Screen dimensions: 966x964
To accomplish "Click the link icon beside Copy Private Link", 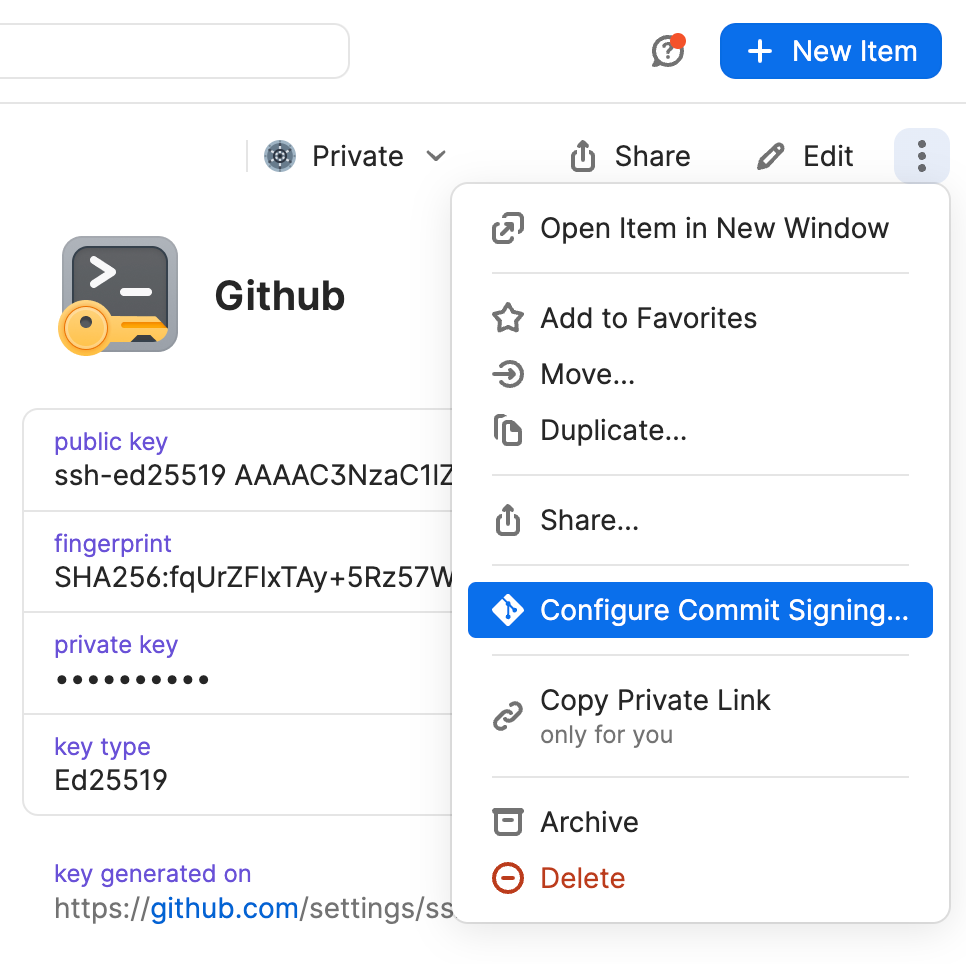I will pos(508,715).
